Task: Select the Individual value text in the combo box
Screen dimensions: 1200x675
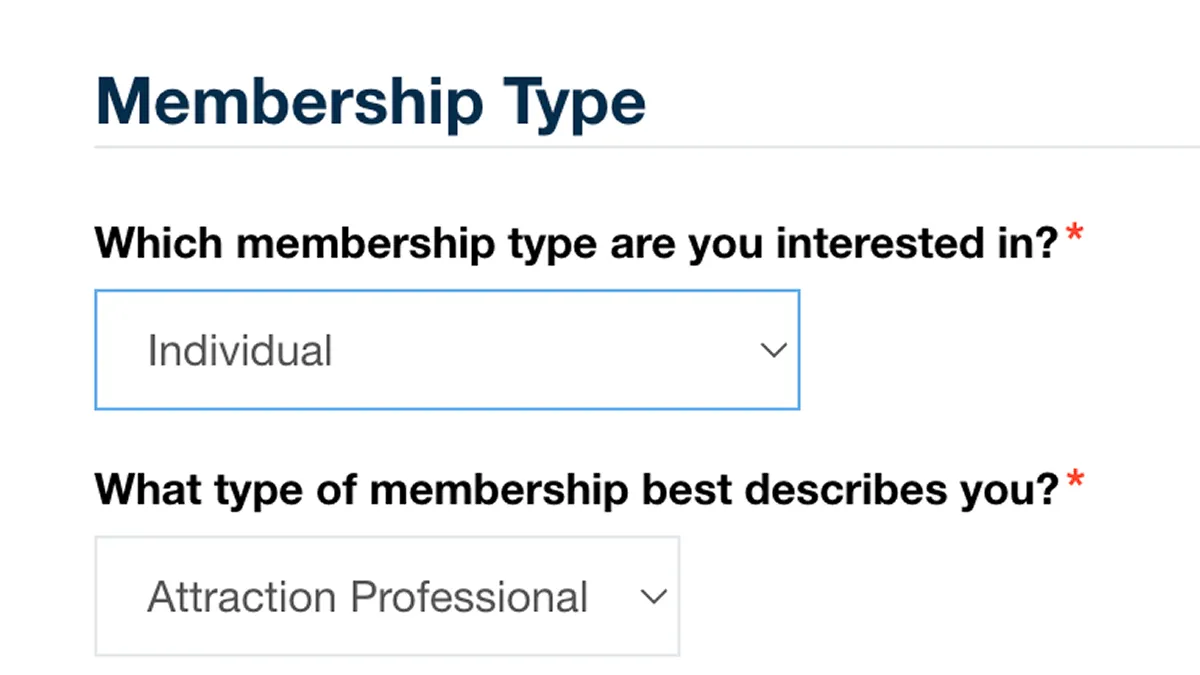Action: point(239,350)
